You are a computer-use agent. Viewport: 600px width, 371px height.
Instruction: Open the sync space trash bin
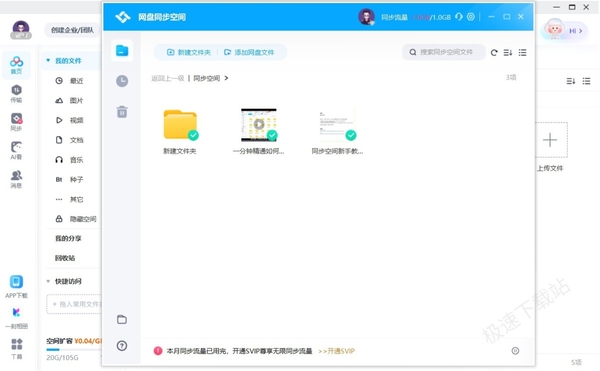pyautogui.click(x=122, y=112)
